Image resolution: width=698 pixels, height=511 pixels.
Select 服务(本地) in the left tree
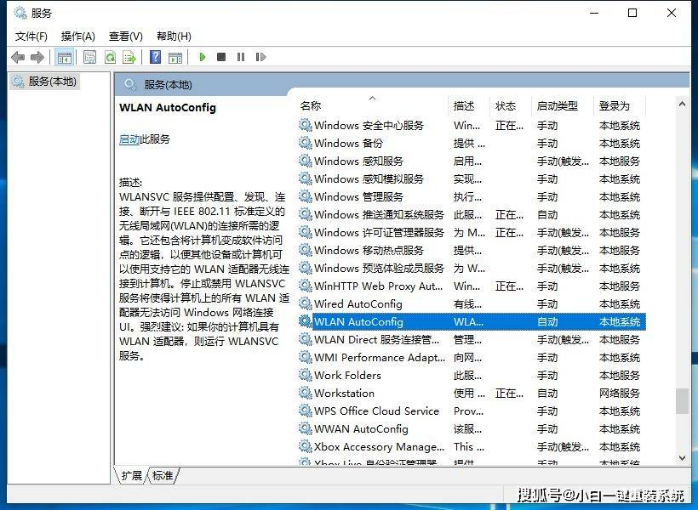coord(45,81)
